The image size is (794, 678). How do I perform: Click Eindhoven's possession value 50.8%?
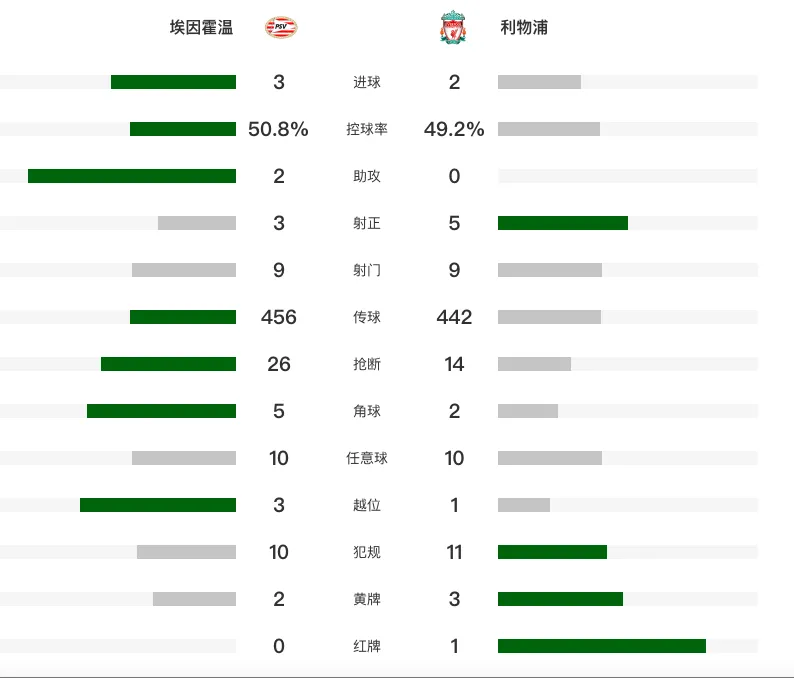278,129
